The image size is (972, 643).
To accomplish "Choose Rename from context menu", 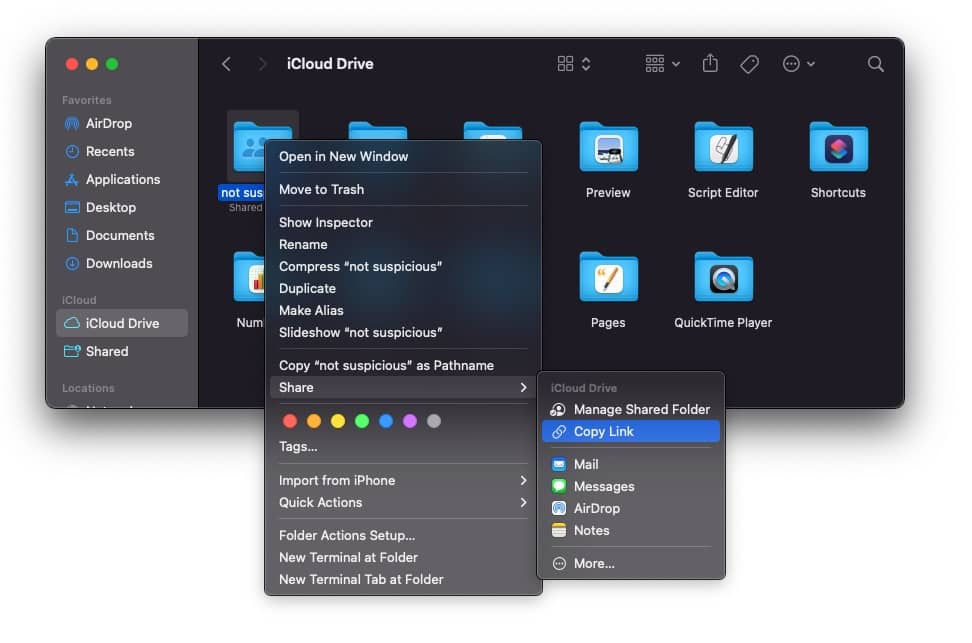I will pos(403,244).
